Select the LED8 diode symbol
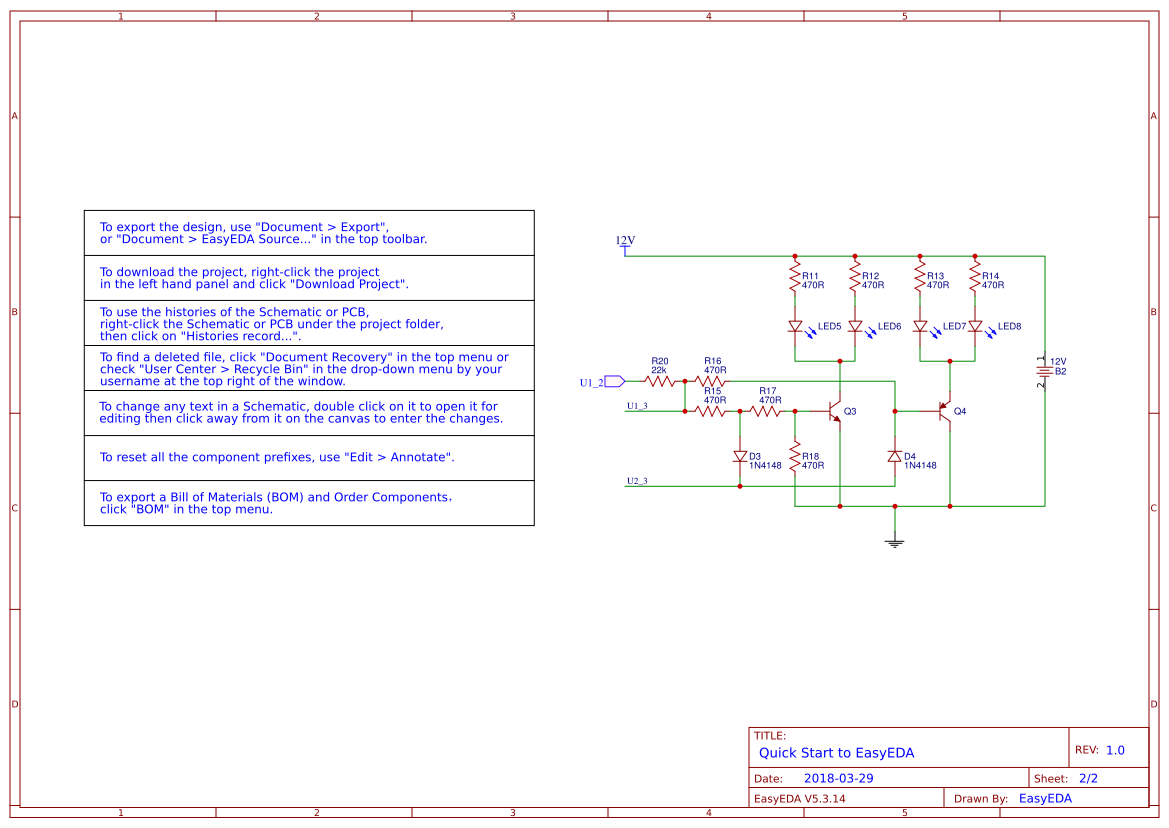Image resolution: width=1169 pixels, height=828 pixels. pos(977,327)
